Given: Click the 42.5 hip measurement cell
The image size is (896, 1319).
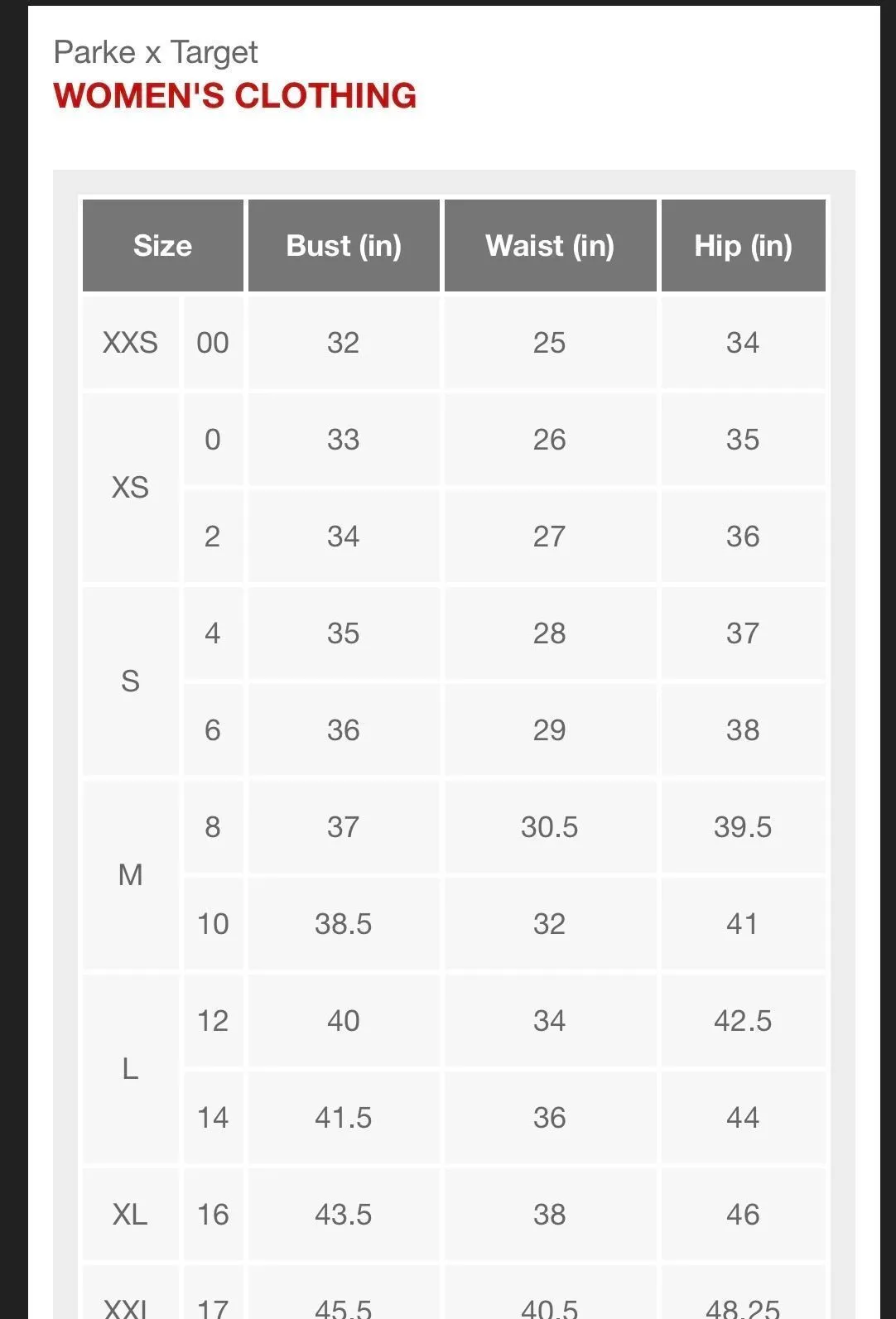Looking at the screenshot, I should point(743,1020).
